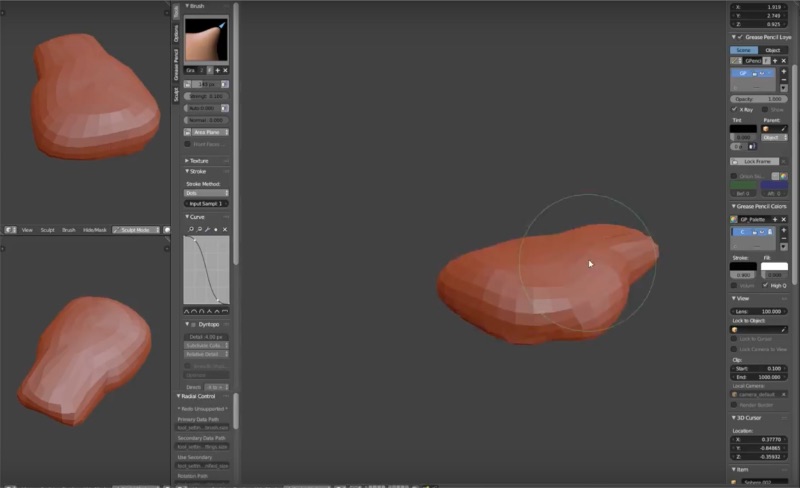Viewport: 800px width, 488px height.
Task: Click the Lock Frame button
Action: [755, 161]
